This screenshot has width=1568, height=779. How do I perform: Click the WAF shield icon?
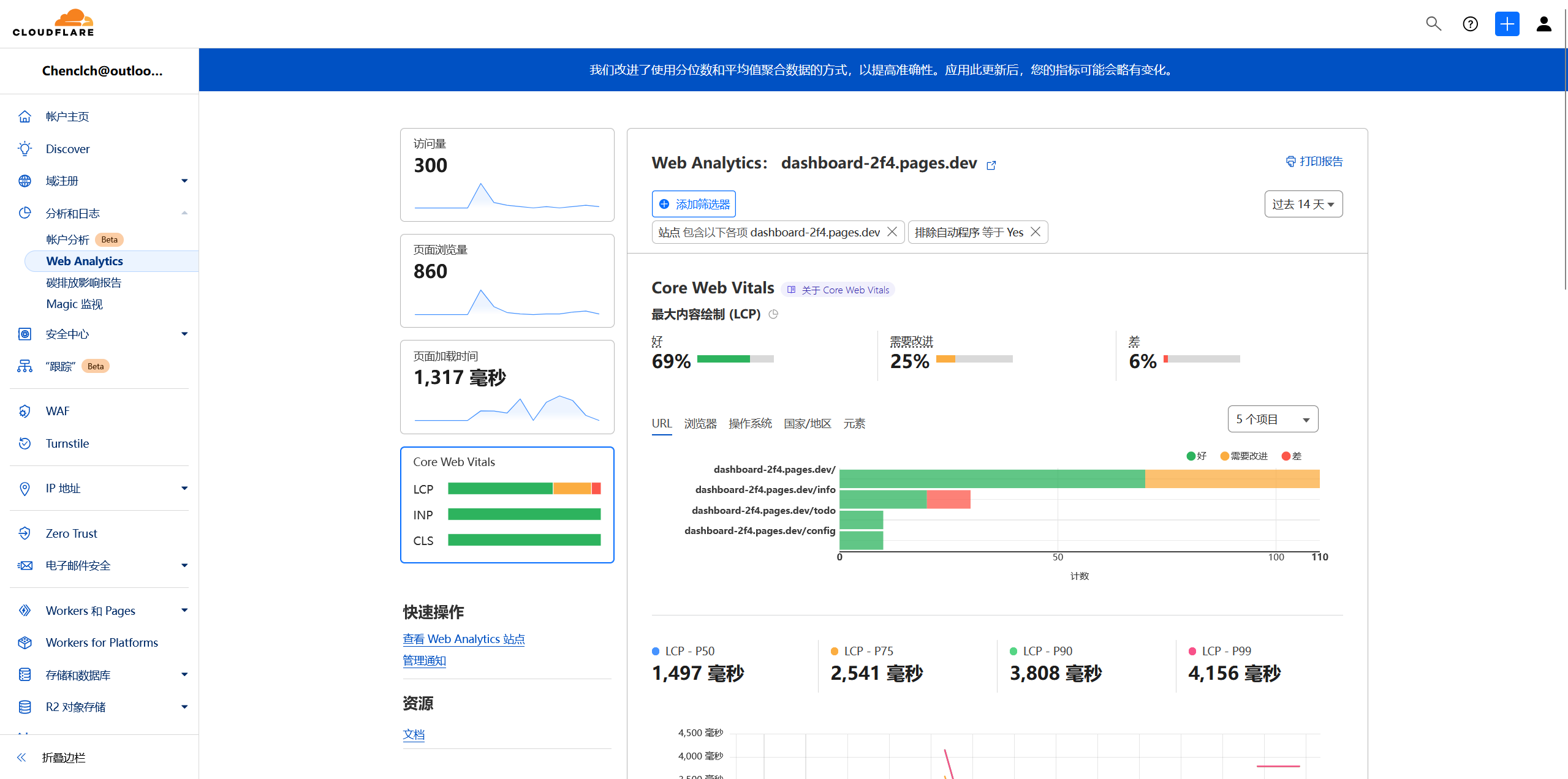25,411
